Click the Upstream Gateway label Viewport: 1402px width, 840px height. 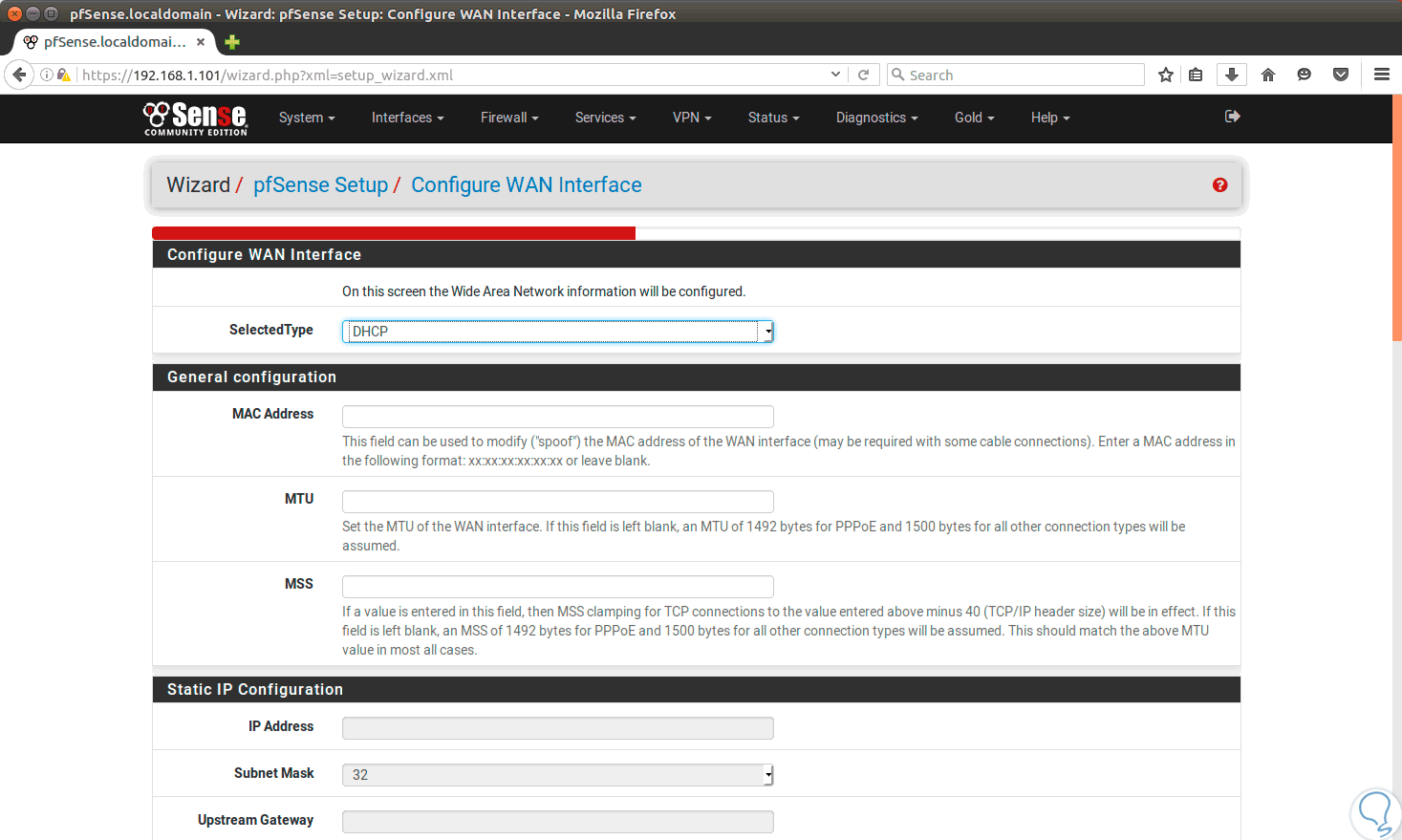256,820
